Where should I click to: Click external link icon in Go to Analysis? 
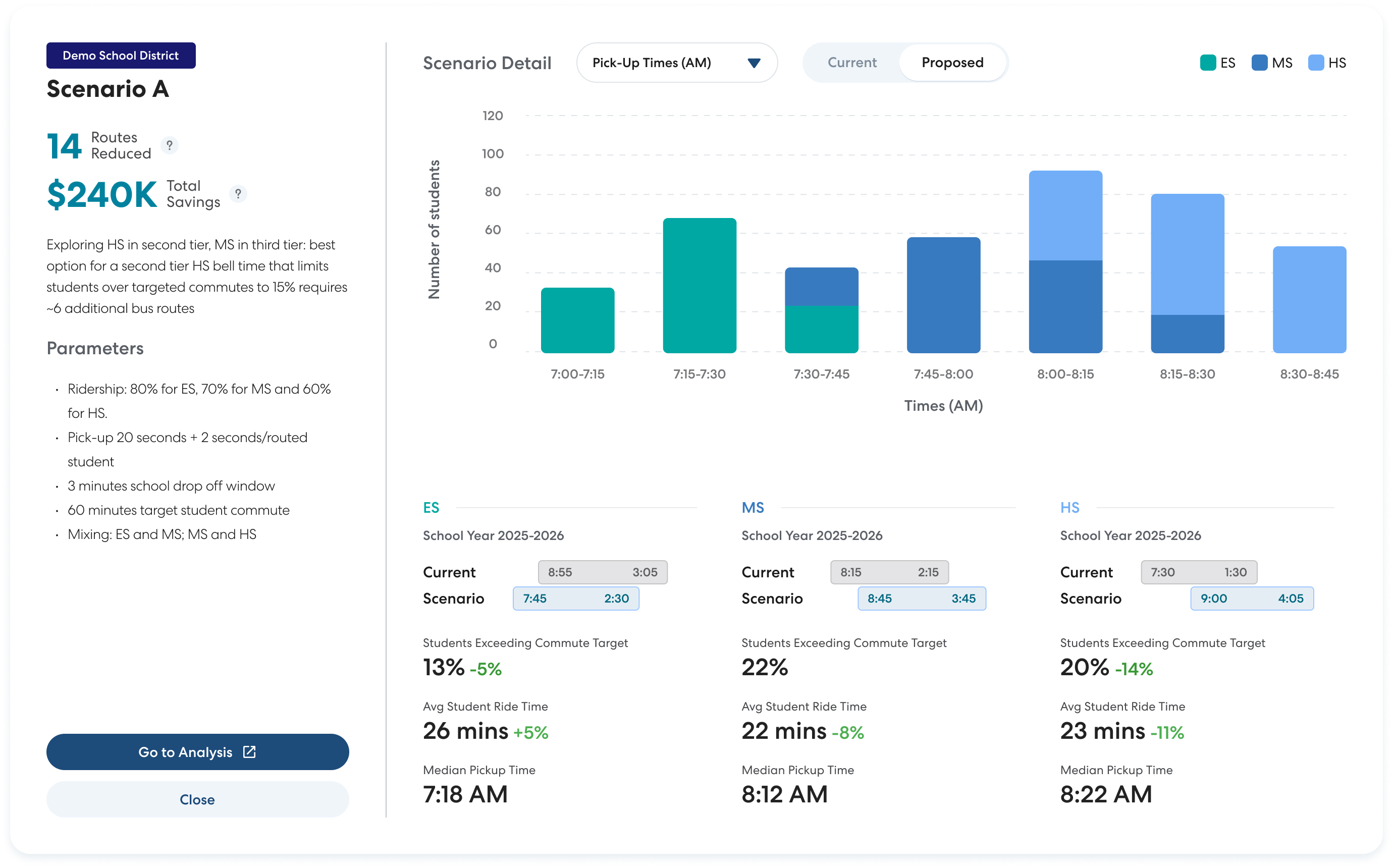click(x=250, y=752)
